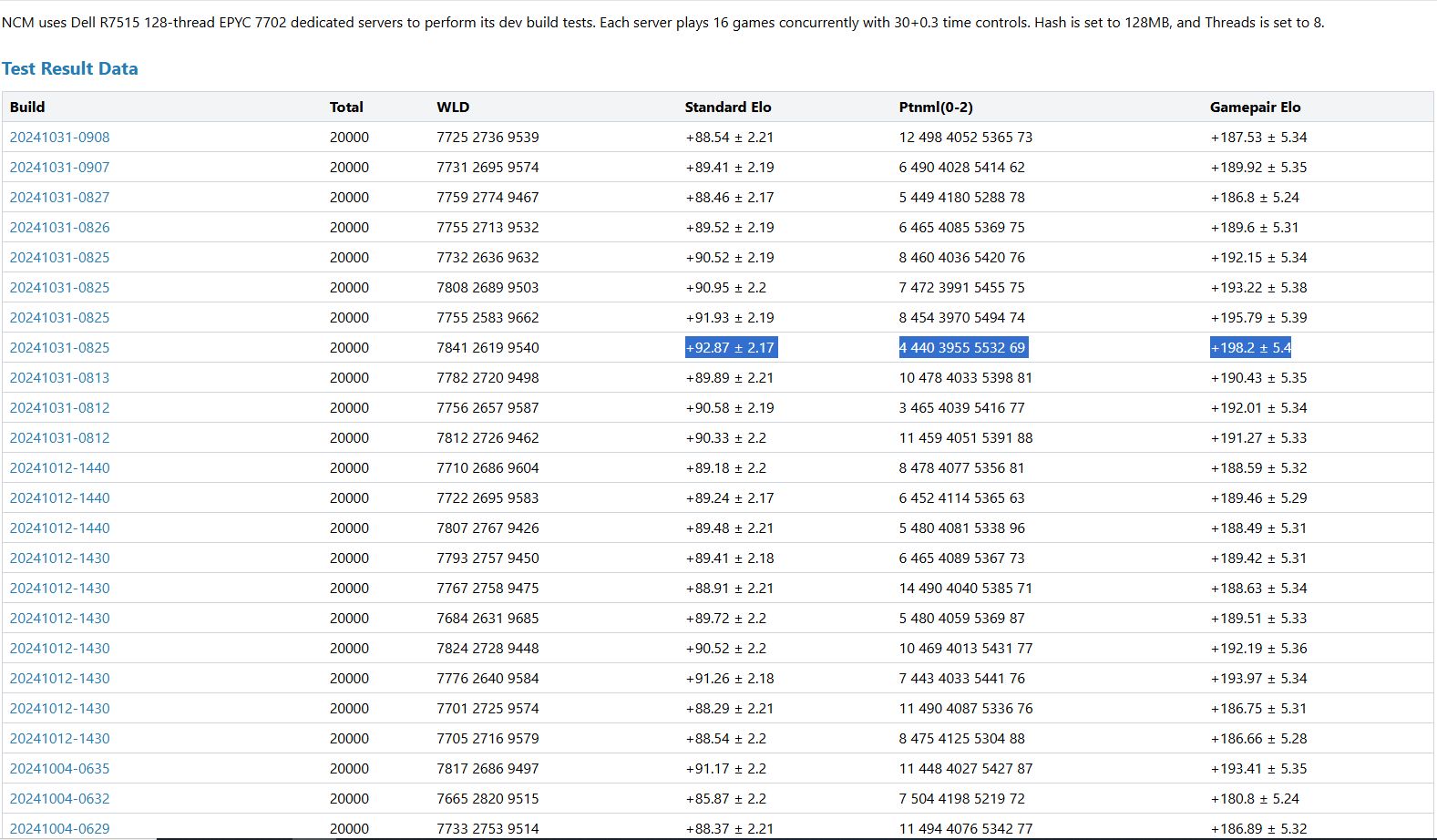This screenshot has height=840, width=1437.
Task: Click Gamepair Elo value +187.53 ± 5.34
Action: tap(1258, 137)
